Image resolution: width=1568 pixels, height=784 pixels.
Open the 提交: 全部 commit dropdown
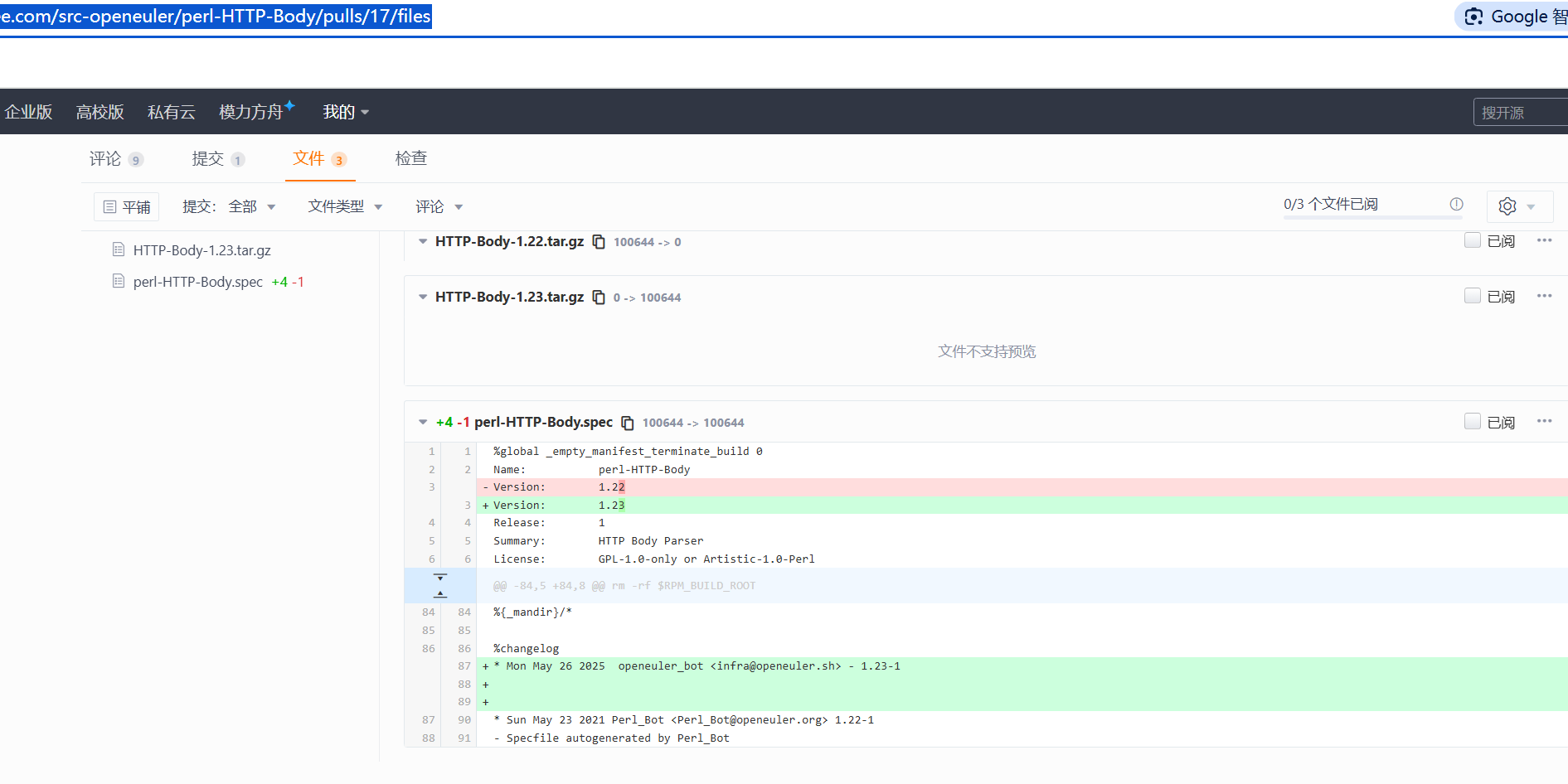[230, 206]
